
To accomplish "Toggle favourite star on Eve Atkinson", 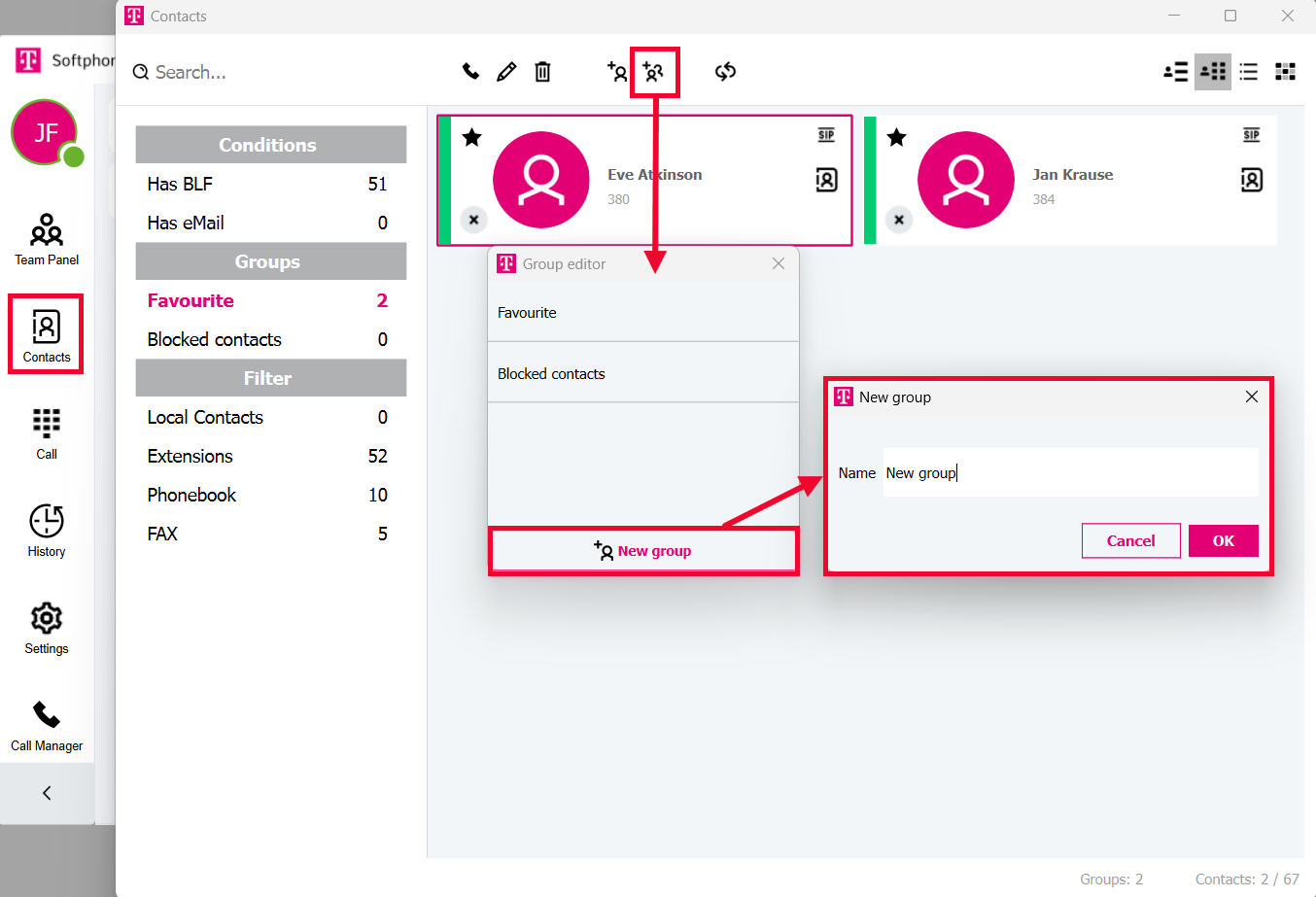I will pyautogui.click(x=472, y=137).
